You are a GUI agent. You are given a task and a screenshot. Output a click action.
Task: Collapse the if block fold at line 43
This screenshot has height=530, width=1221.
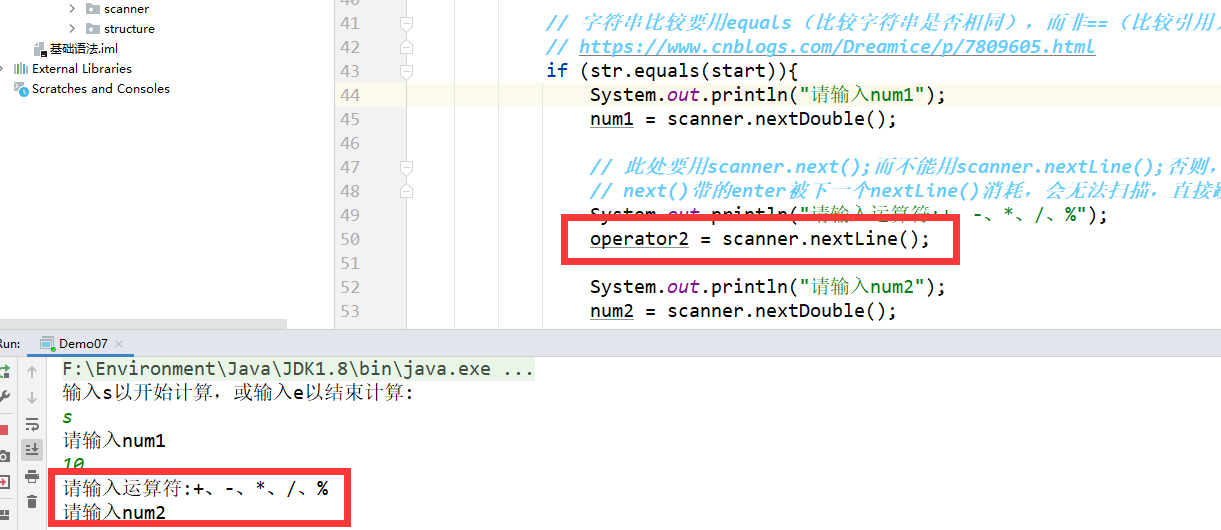pyautogui.click(x=406, y=71)
